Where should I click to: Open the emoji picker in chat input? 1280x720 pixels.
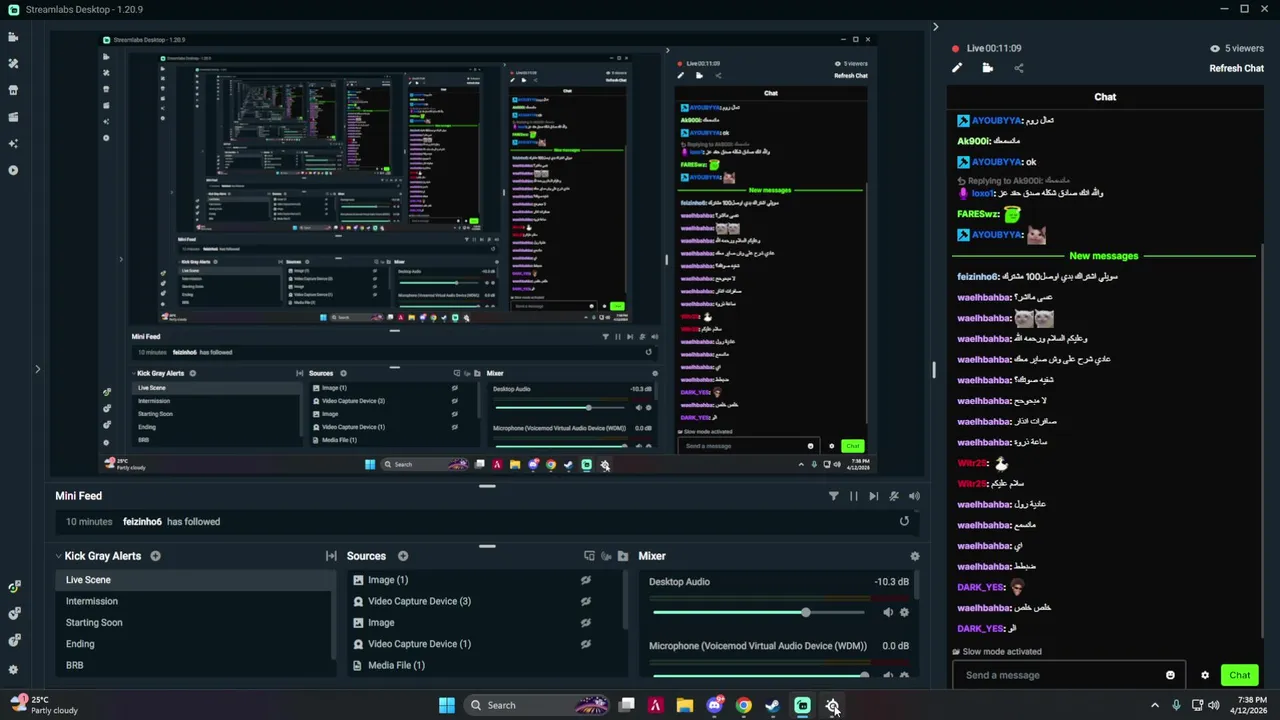pos(1170,675)
